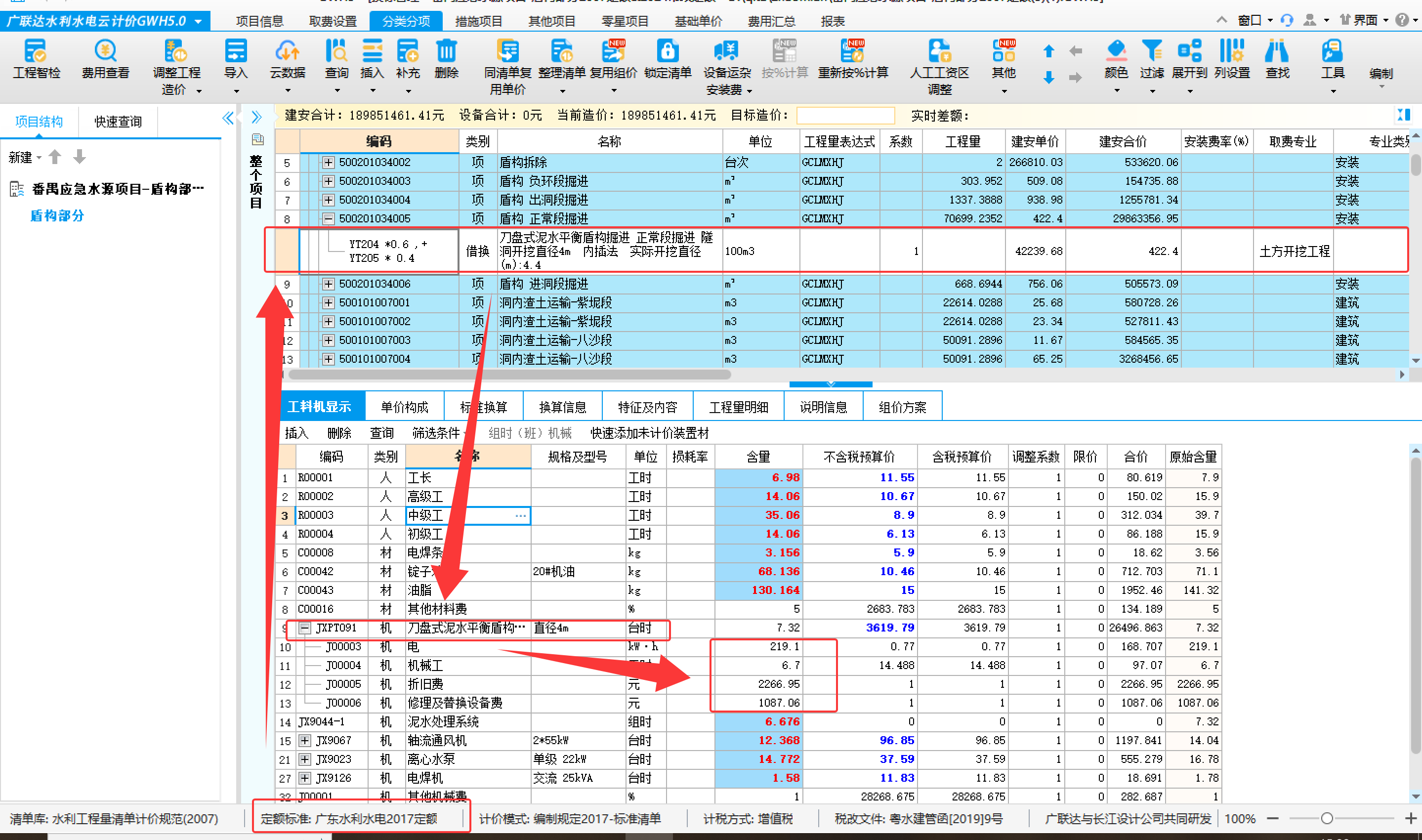Expand row 500201034002 盾构拆除
The image size is (1422, 840).
[x=328, y=163]
